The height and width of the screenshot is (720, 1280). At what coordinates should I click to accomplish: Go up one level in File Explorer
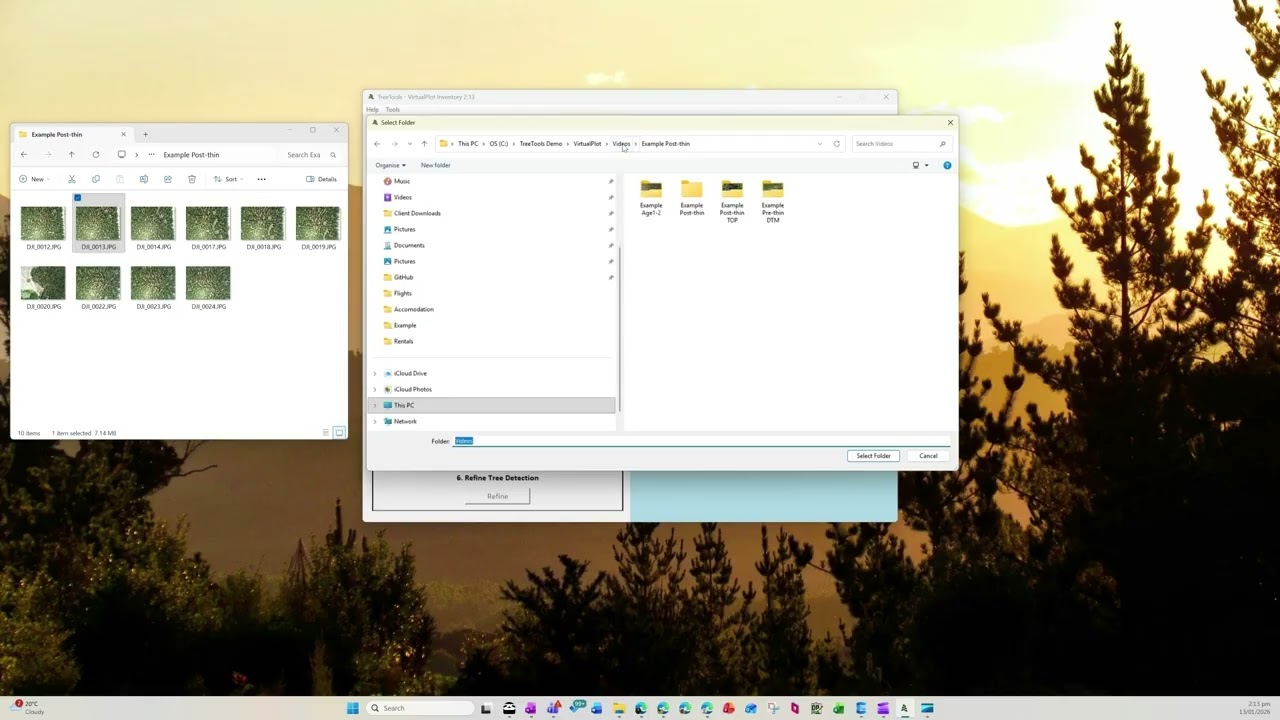pos(72,155)
